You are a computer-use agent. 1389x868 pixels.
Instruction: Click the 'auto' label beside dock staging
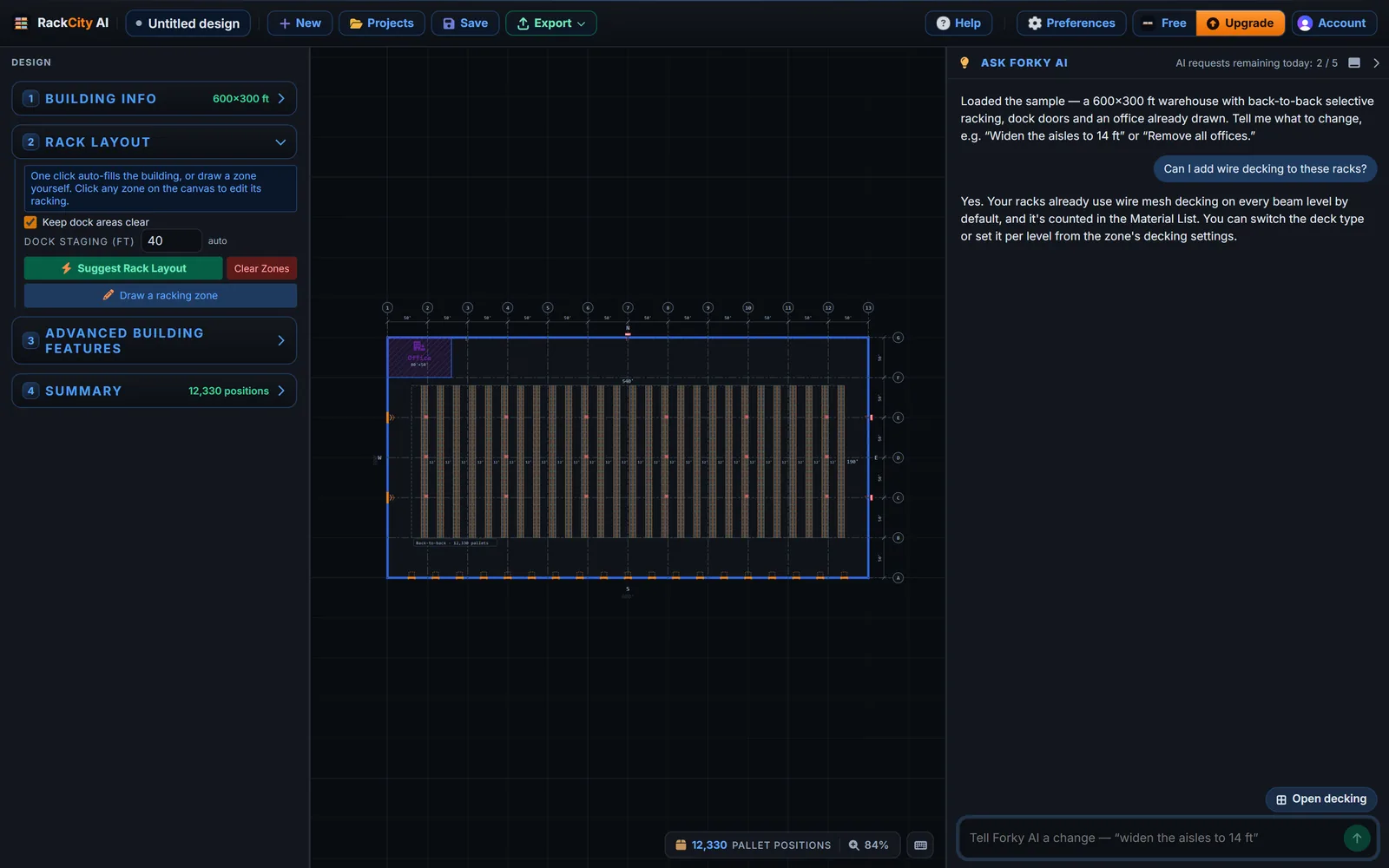pyautogui.click(x=217, y=240)
